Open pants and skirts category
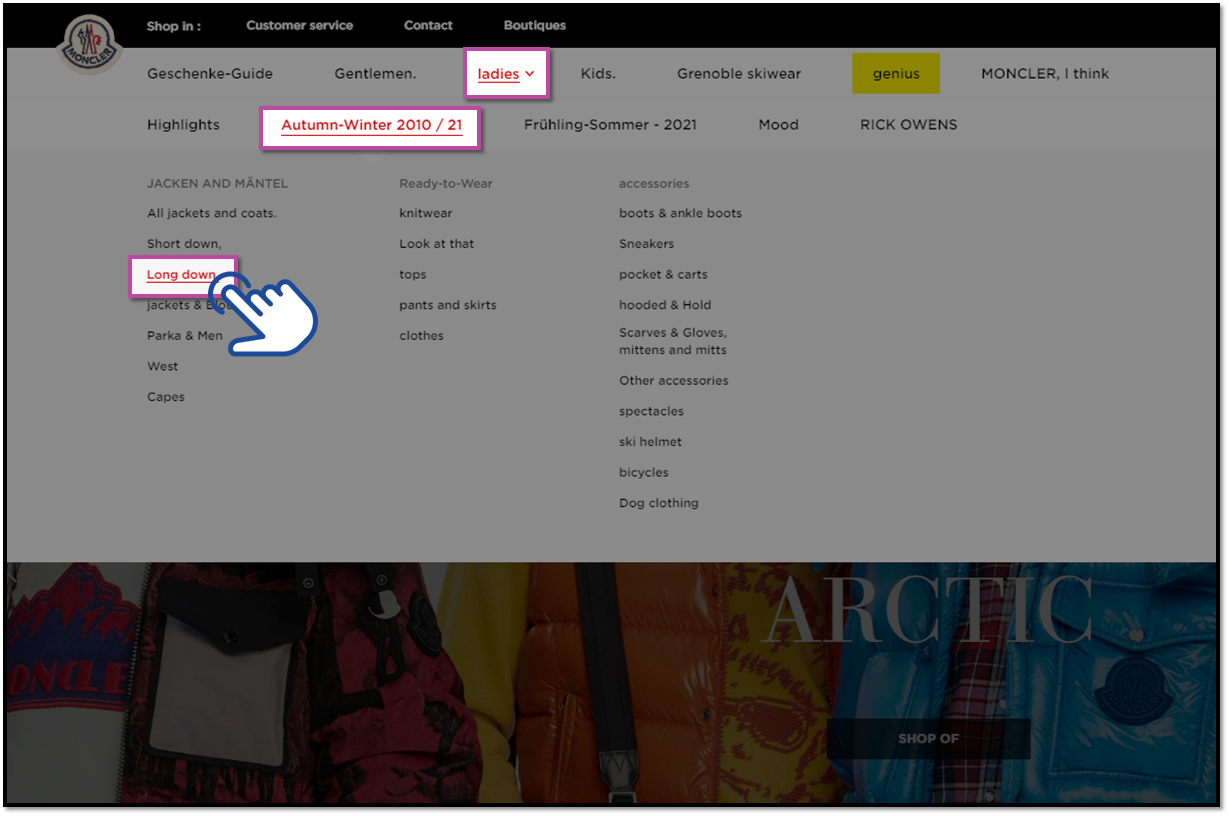Image resolution: width=1229 pixels, height=816 pixels. point(448,305)
